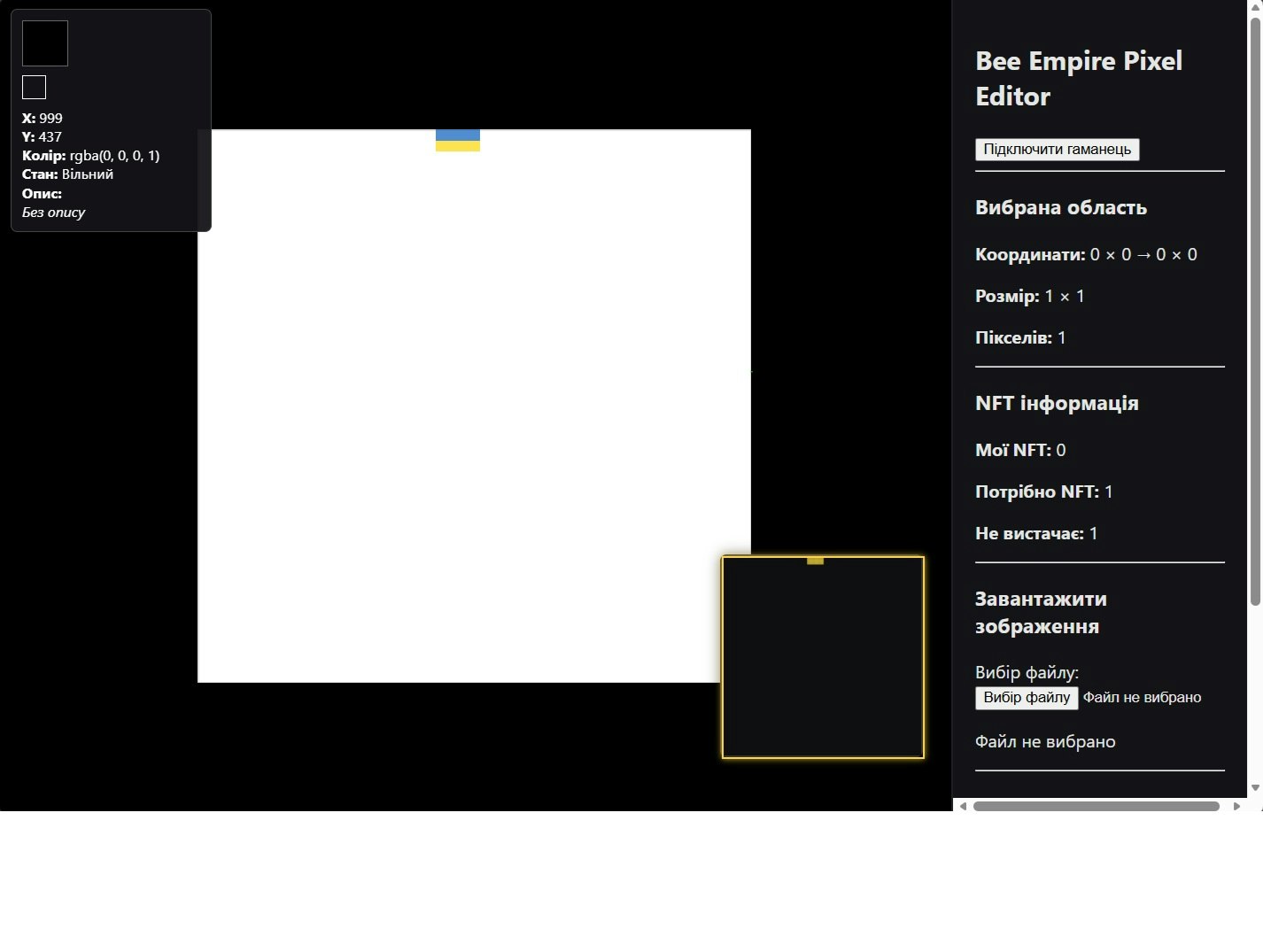The image size is (1263, 952).
Task: Click the yellow stripe of the flag on the canvas
Action: [457, 148]
